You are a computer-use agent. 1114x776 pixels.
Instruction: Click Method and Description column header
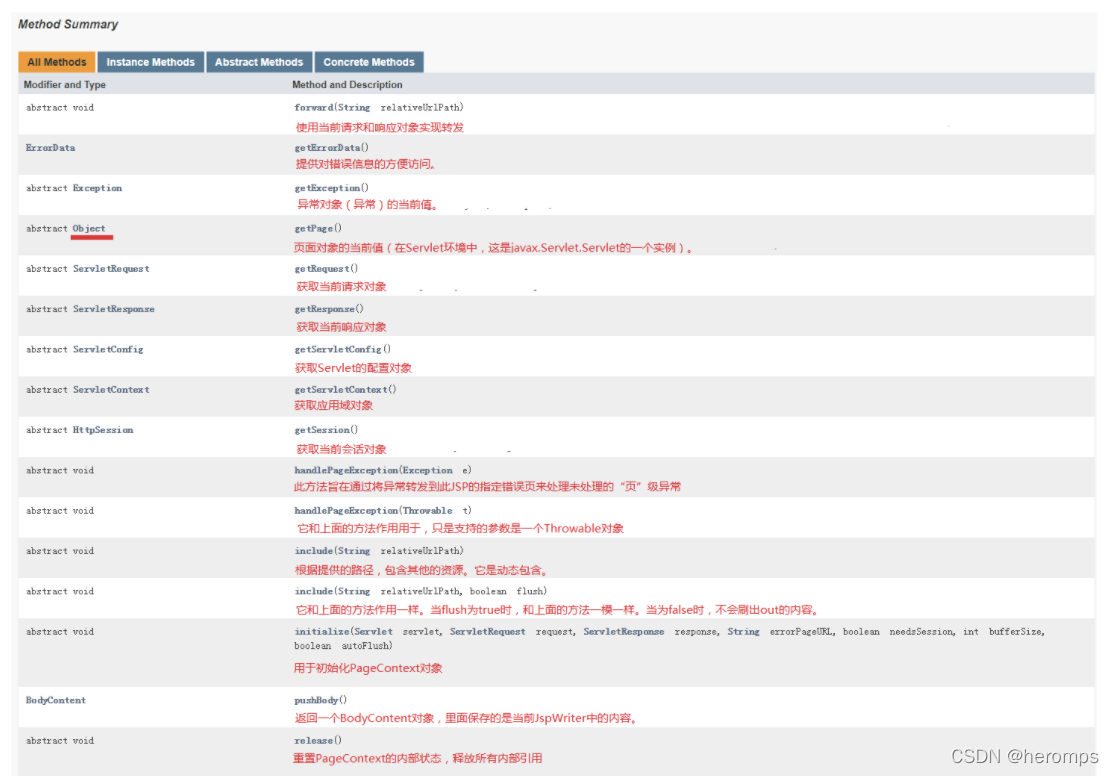click(x=347, y=85)
